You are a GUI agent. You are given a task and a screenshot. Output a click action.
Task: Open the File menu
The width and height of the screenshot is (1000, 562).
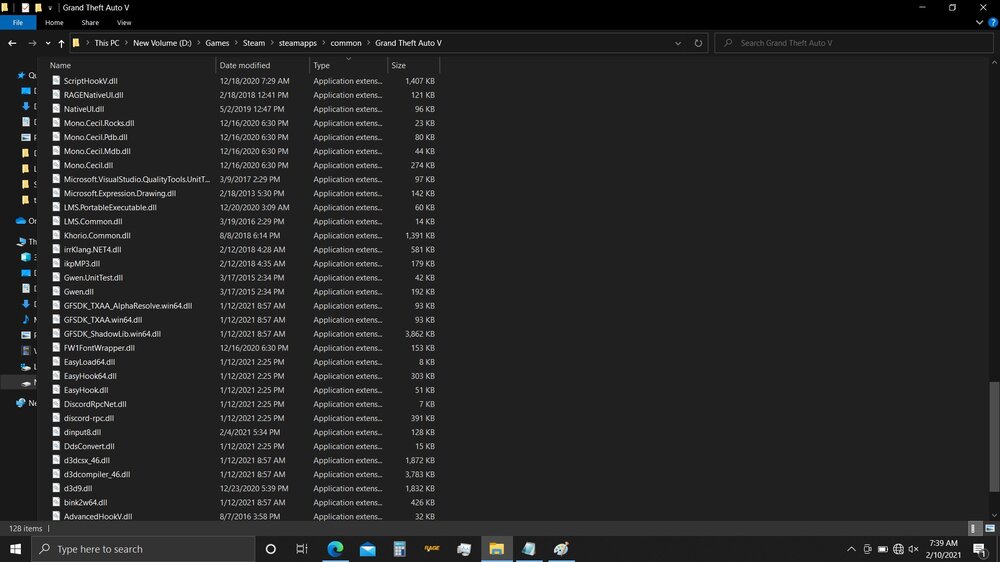tap(18, 22)
